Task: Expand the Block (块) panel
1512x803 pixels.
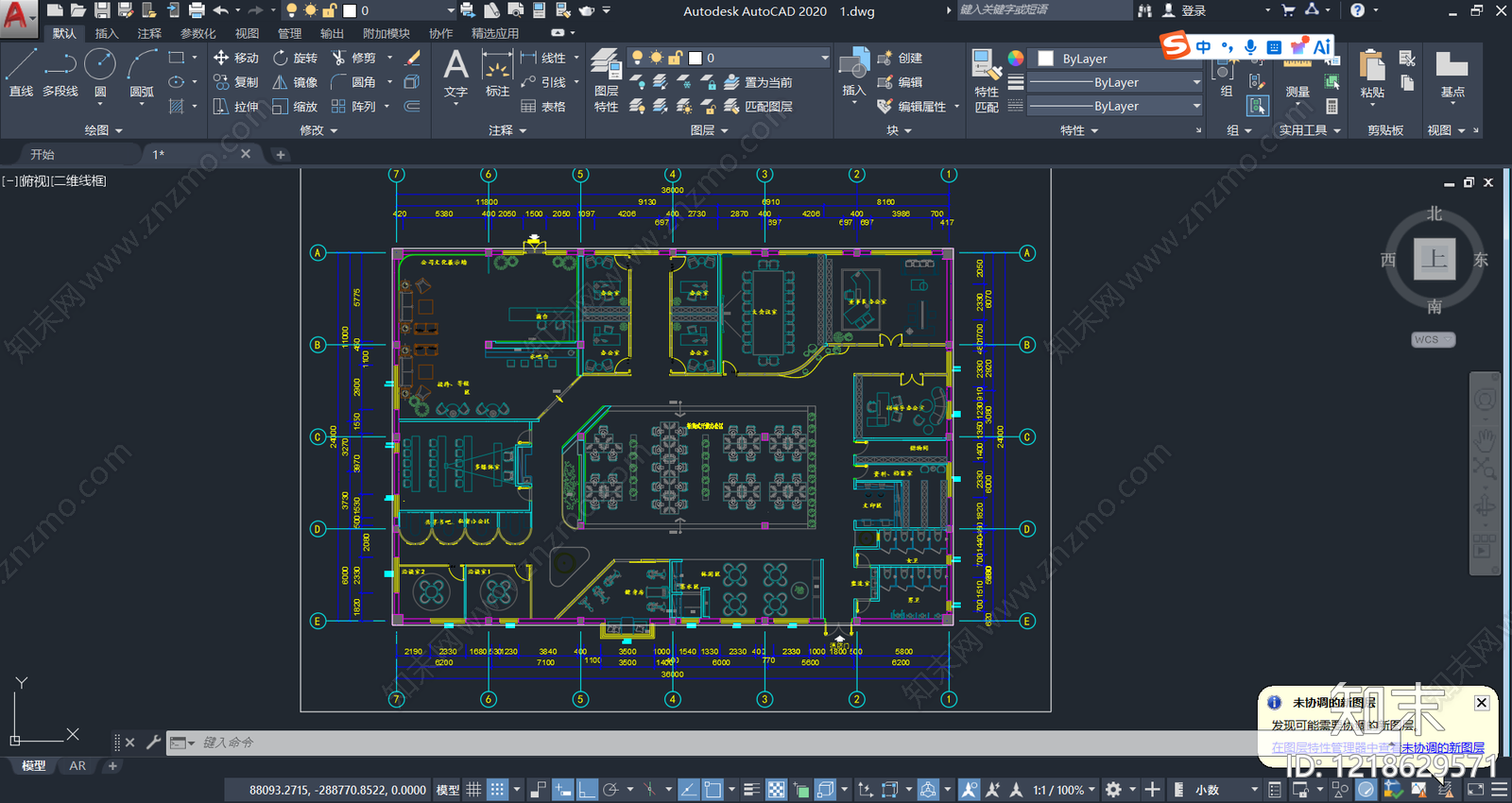Action: click(x=899, y=130)
